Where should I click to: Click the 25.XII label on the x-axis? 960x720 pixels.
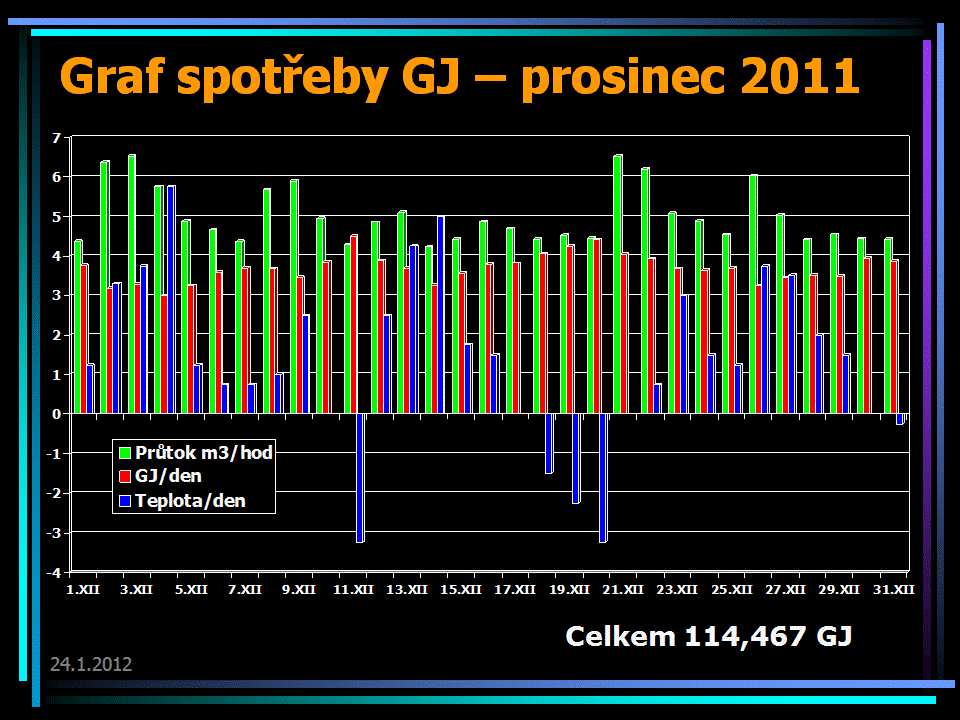[732, 590]
